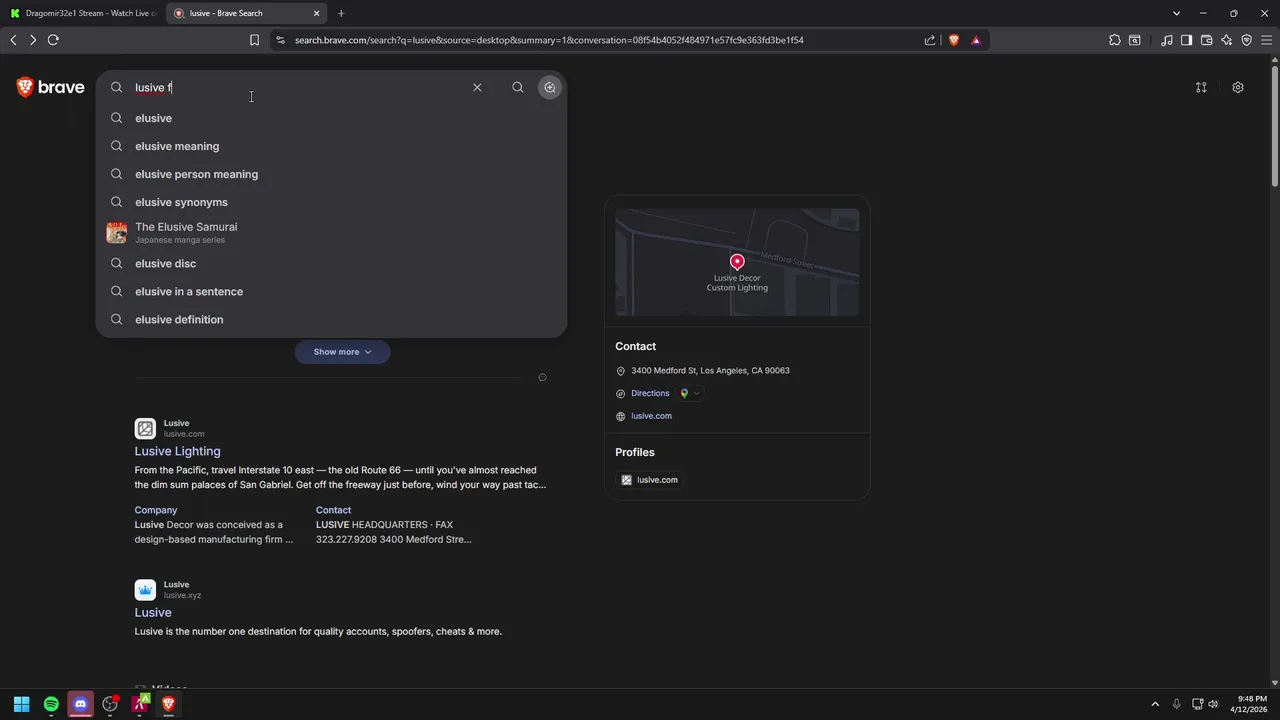Open the Lusive Lighting result link

[177, 451]
